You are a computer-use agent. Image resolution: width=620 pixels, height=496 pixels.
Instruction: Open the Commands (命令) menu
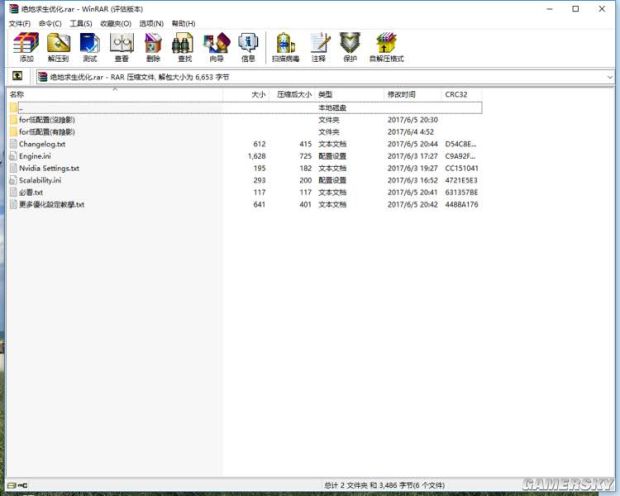tap(50, 23)
